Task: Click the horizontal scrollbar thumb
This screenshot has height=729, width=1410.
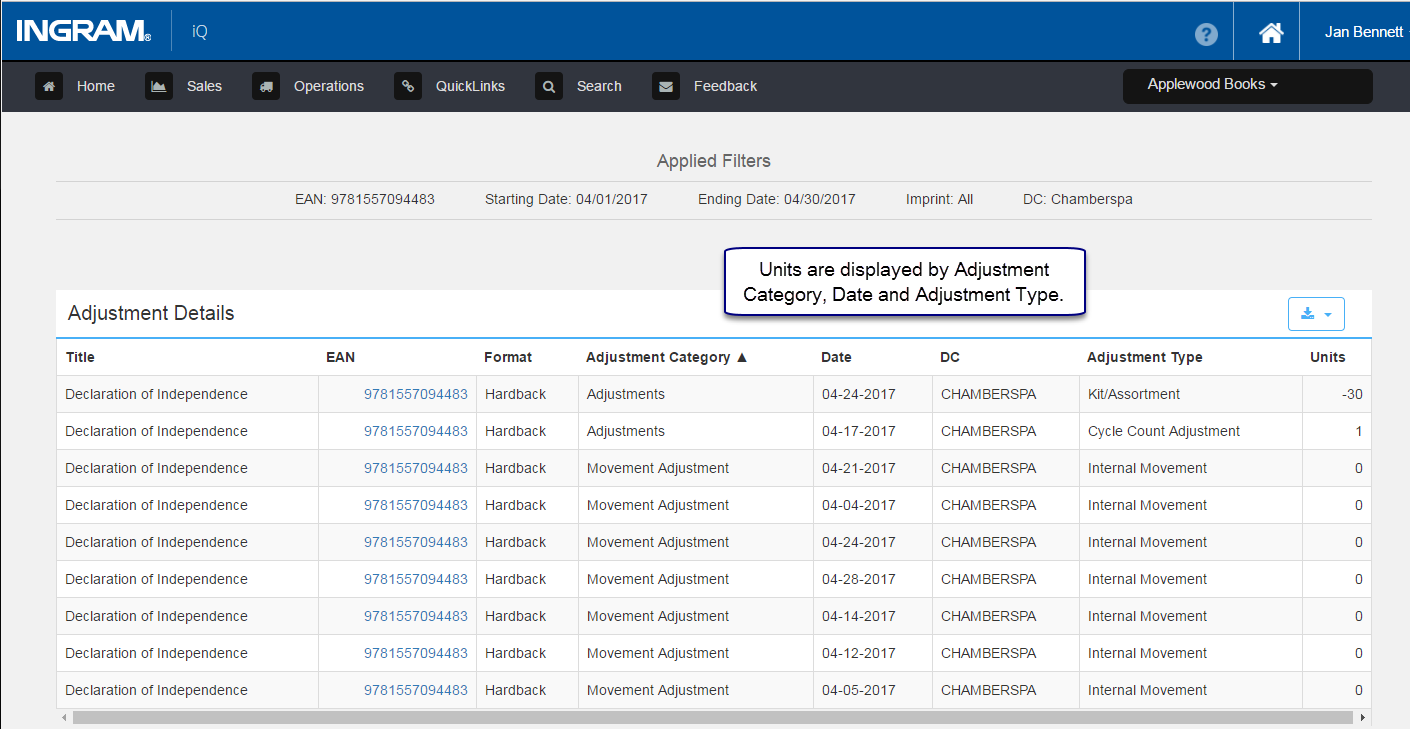Action: pos(713,718)
